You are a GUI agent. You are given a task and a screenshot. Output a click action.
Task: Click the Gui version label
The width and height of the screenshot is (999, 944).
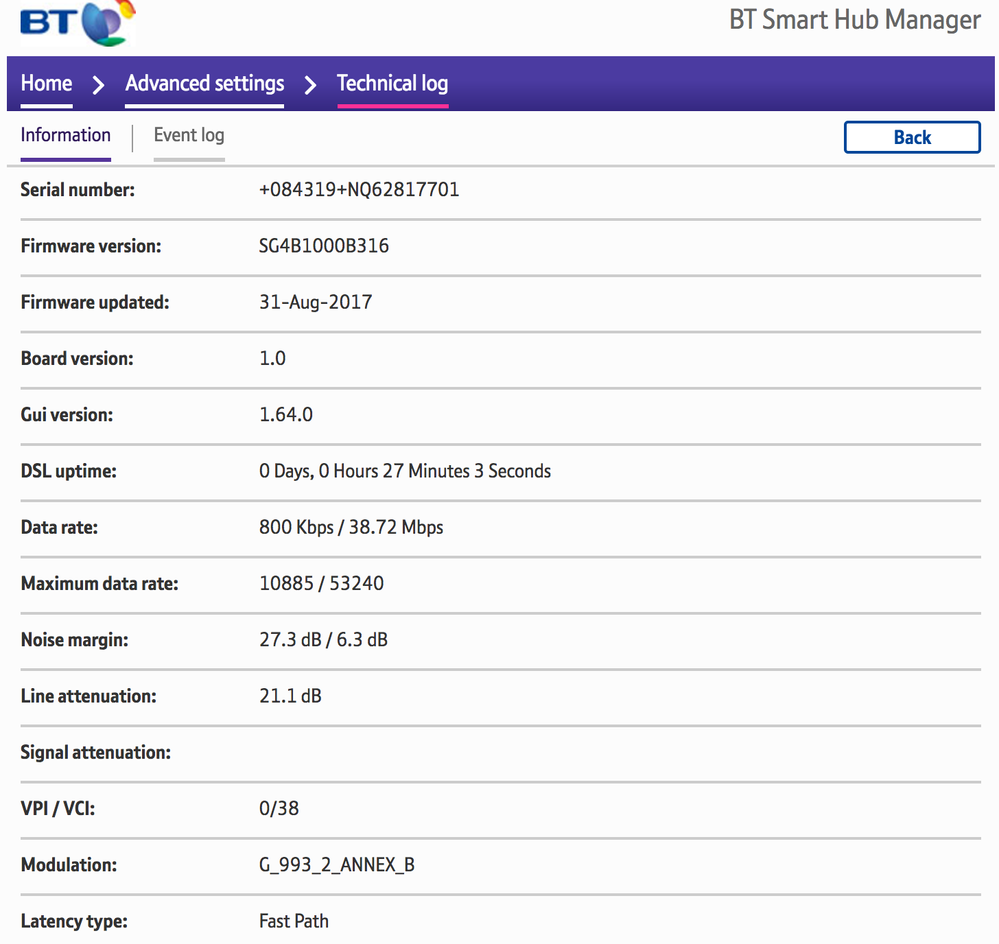point(67,415)
